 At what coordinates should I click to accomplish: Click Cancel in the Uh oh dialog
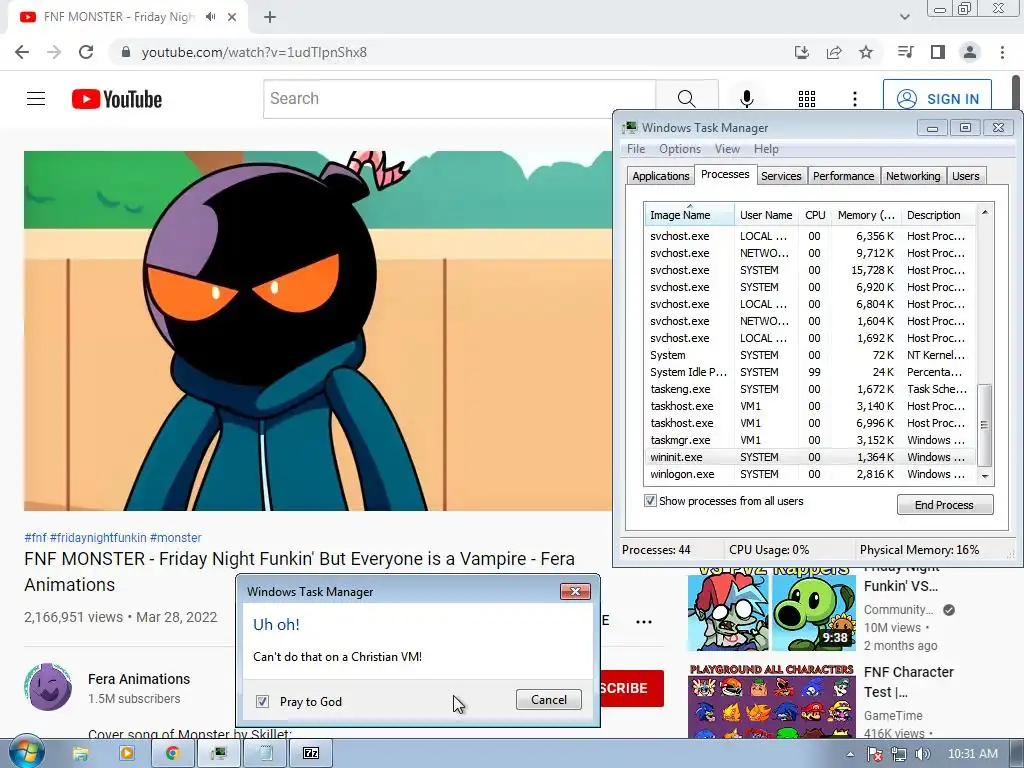549,699
